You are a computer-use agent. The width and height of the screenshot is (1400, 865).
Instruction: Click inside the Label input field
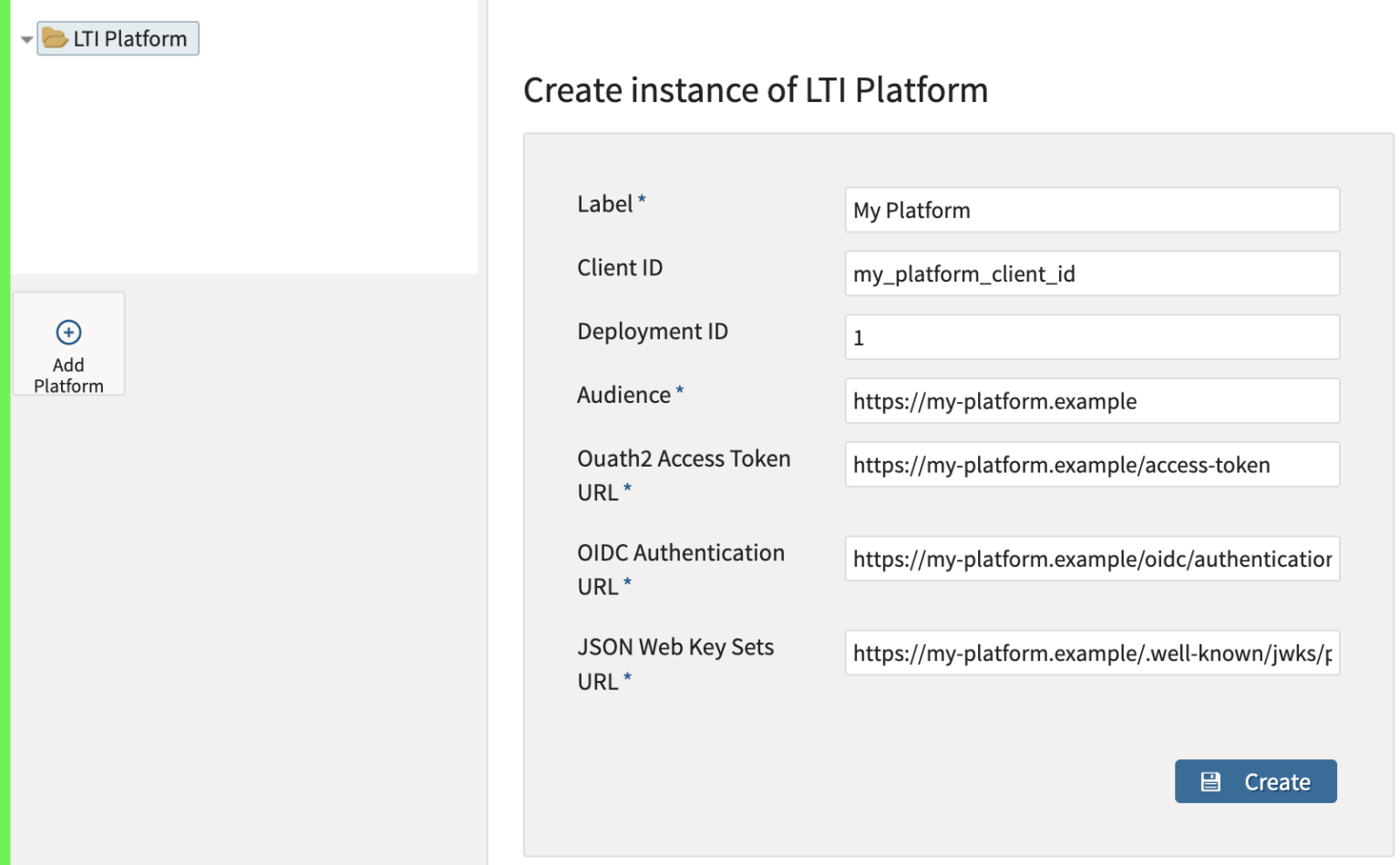click(1091, 210)
